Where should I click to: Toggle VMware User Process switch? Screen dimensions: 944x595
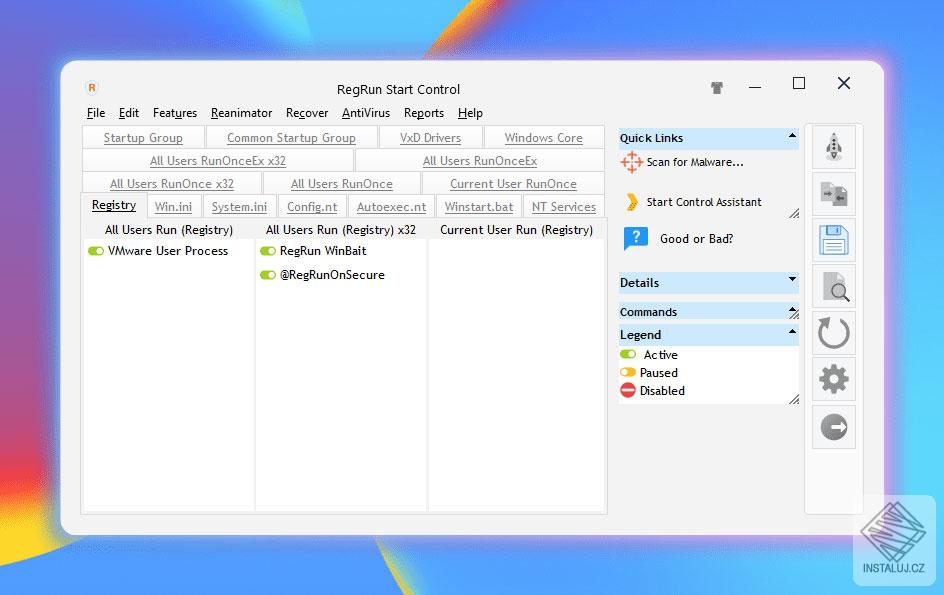pos(96,251)
